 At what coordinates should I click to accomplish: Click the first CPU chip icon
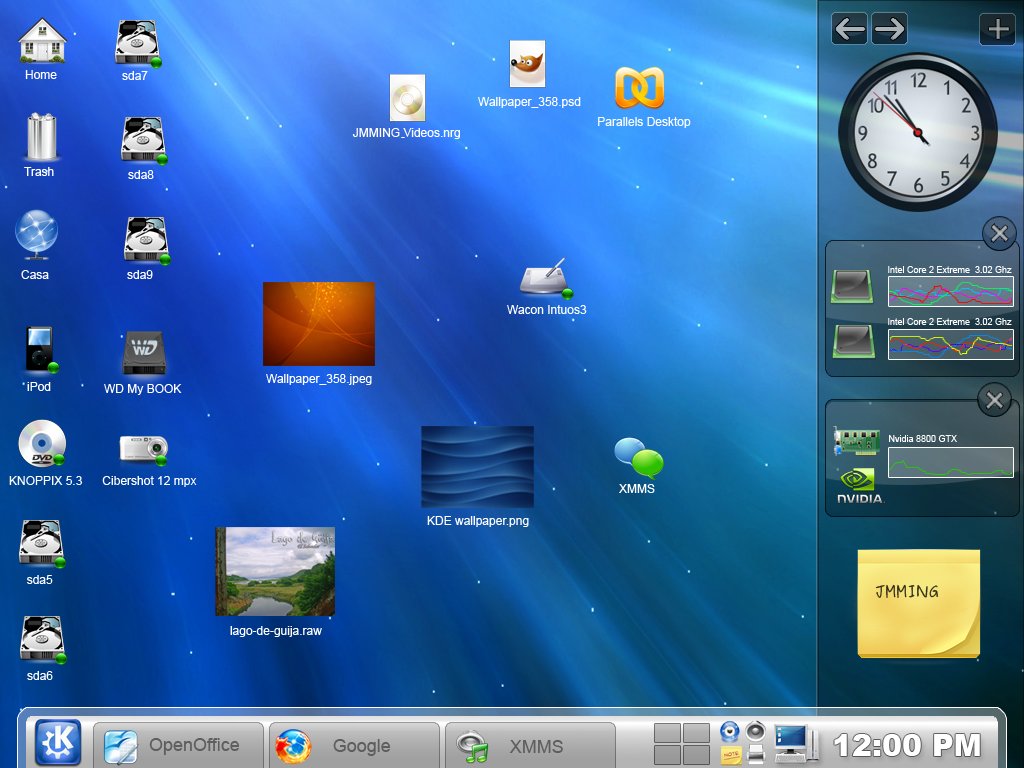pos(852,286)
